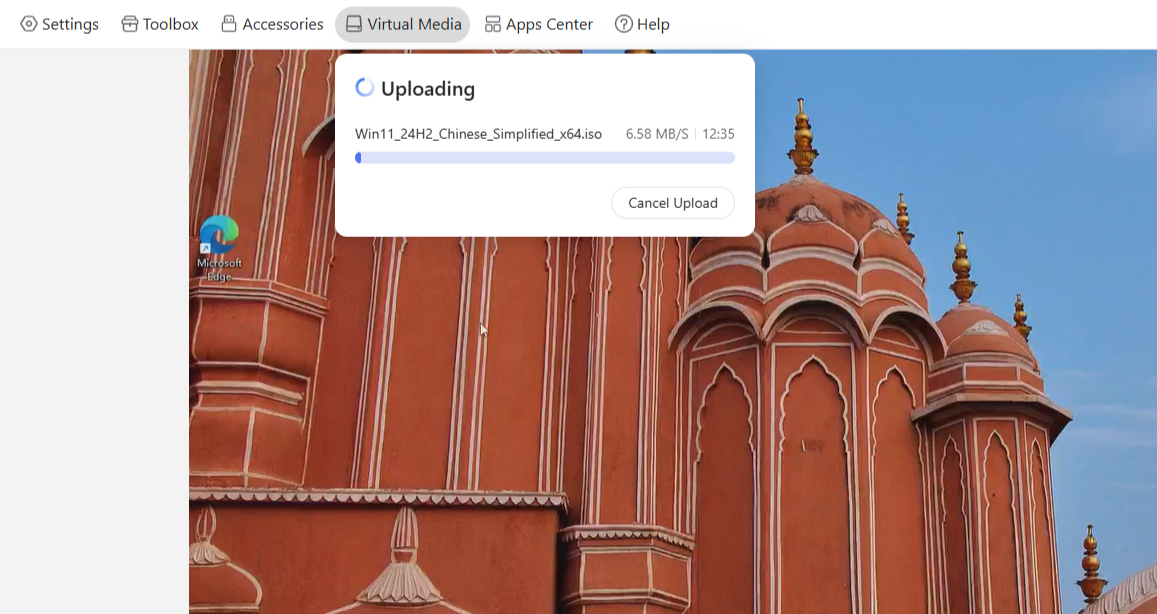Click the Apps Center grid icon
Screen dimensions: 1157x614
[x=493, y=24]
